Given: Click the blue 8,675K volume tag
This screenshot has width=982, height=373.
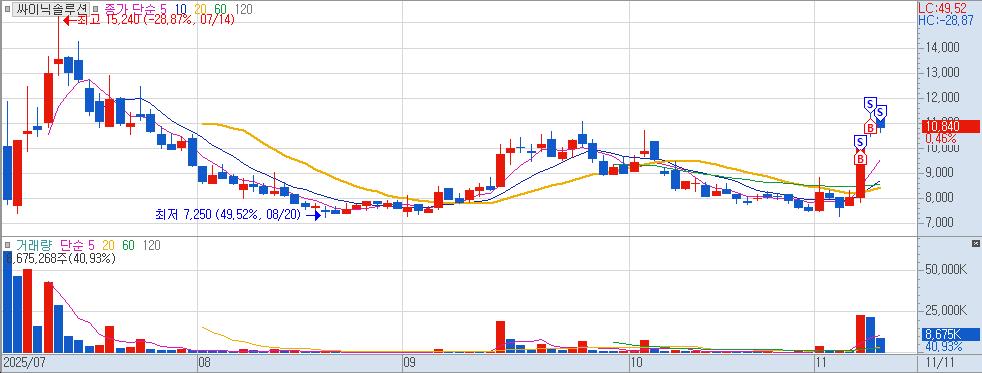Looking at the screenshot, I should (951, 335).
